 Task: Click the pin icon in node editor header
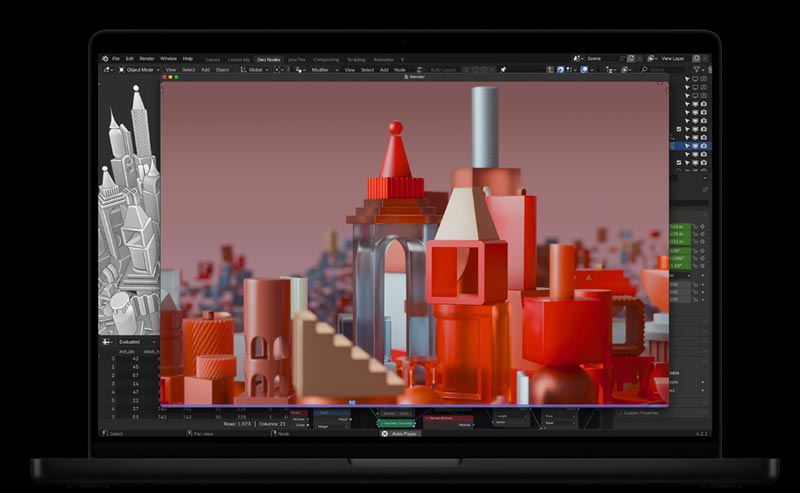coord(503,70)
